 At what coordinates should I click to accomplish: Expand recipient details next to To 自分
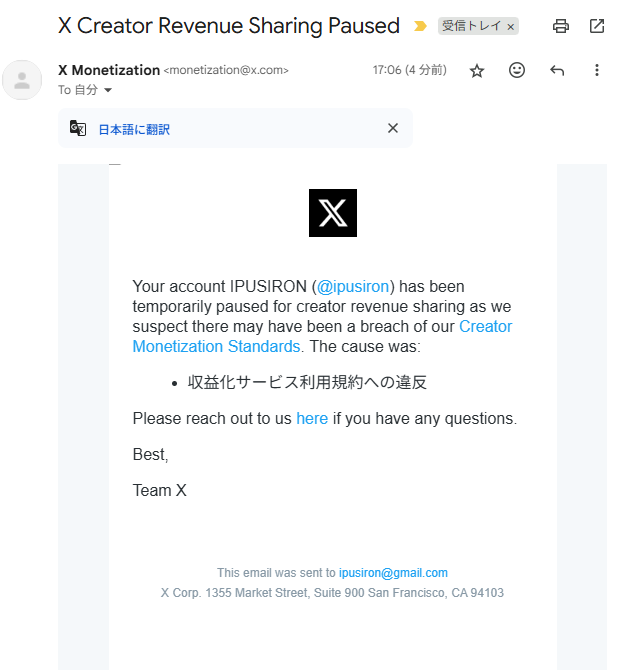(x=108, y=90)
